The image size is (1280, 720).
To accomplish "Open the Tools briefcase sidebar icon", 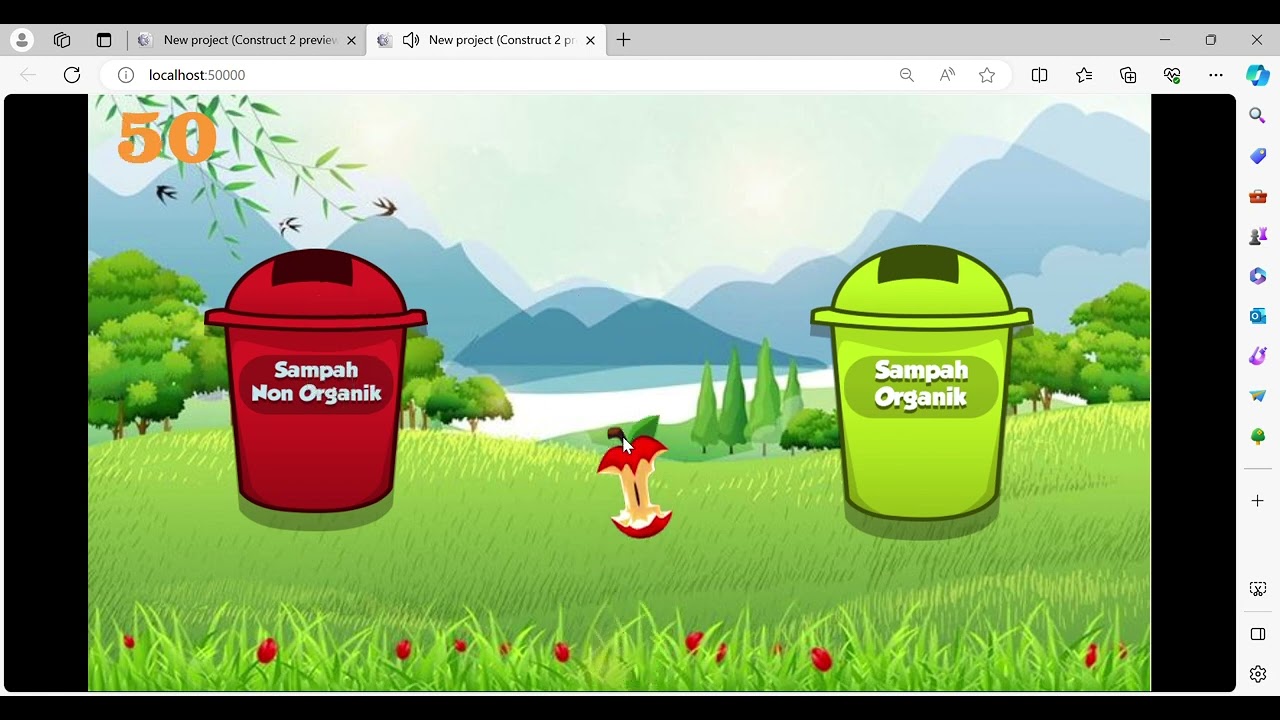I will click(1258, 196).
